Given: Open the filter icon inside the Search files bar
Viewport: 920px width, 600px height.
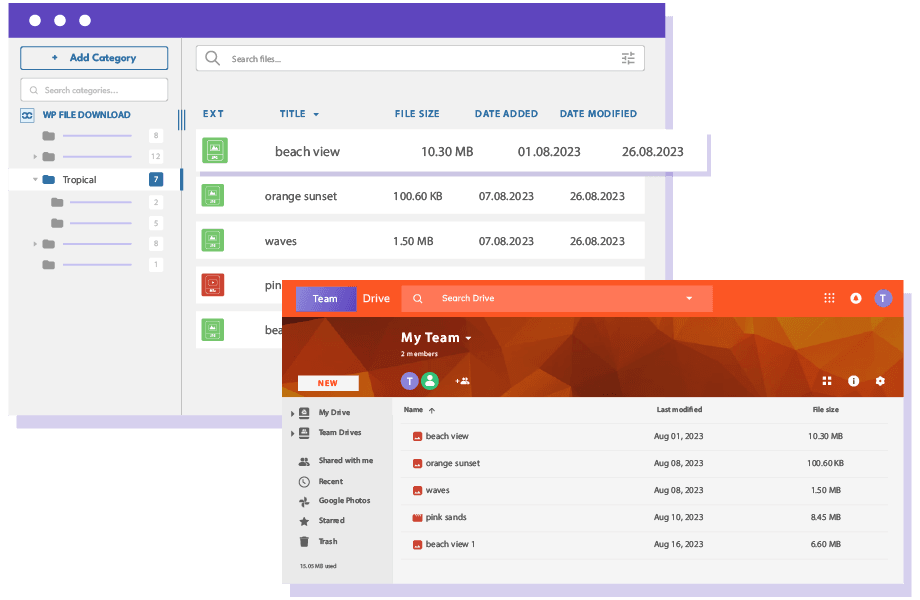Looking at the screenshot, I should [x=628, y=58].
